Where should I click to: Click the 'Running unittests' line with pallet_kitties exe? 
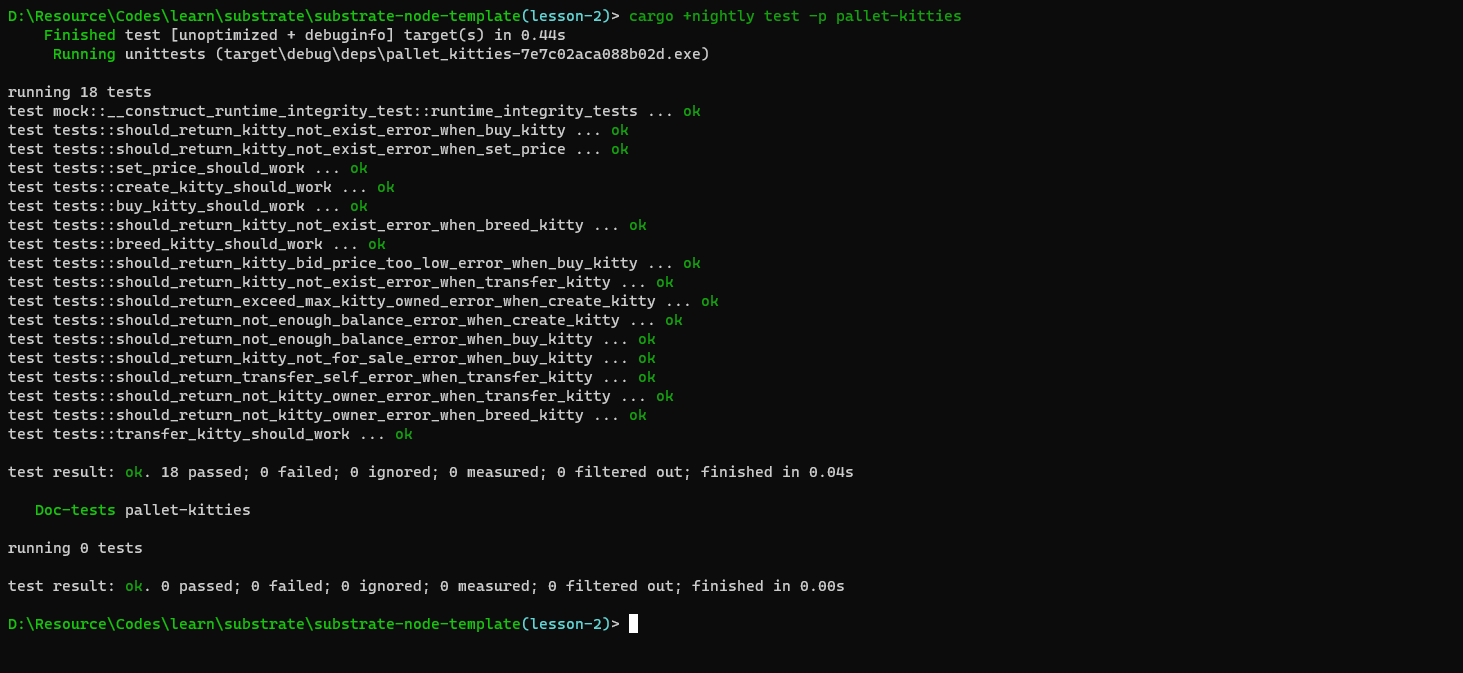381,54
